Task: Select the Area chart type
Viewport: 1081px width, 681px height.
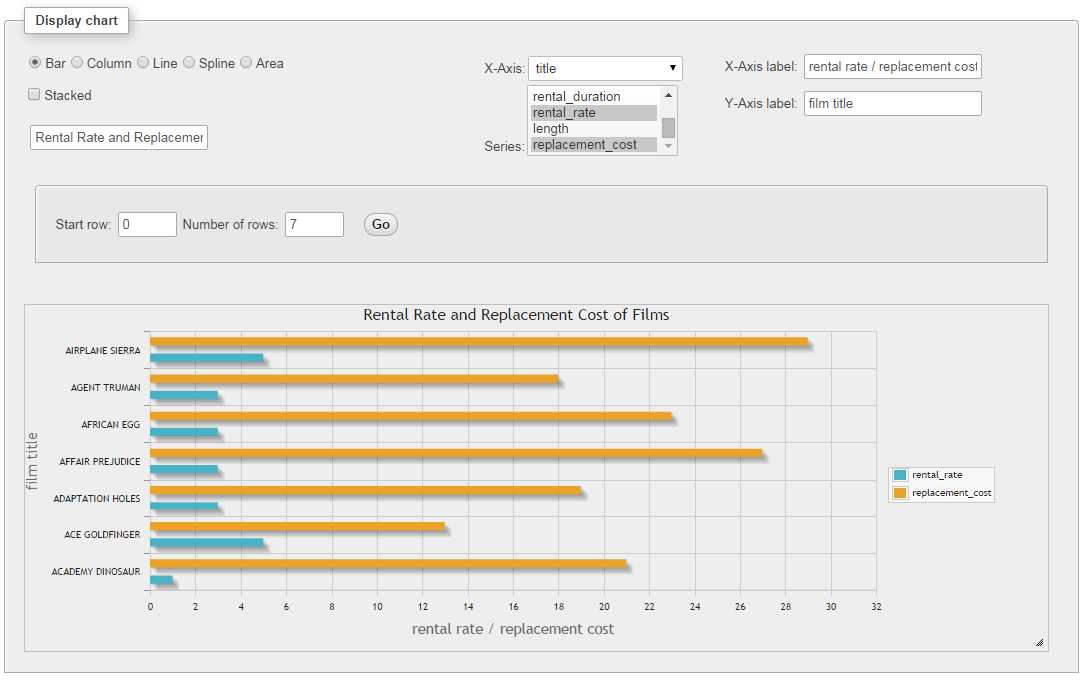Action: (246, 62)
